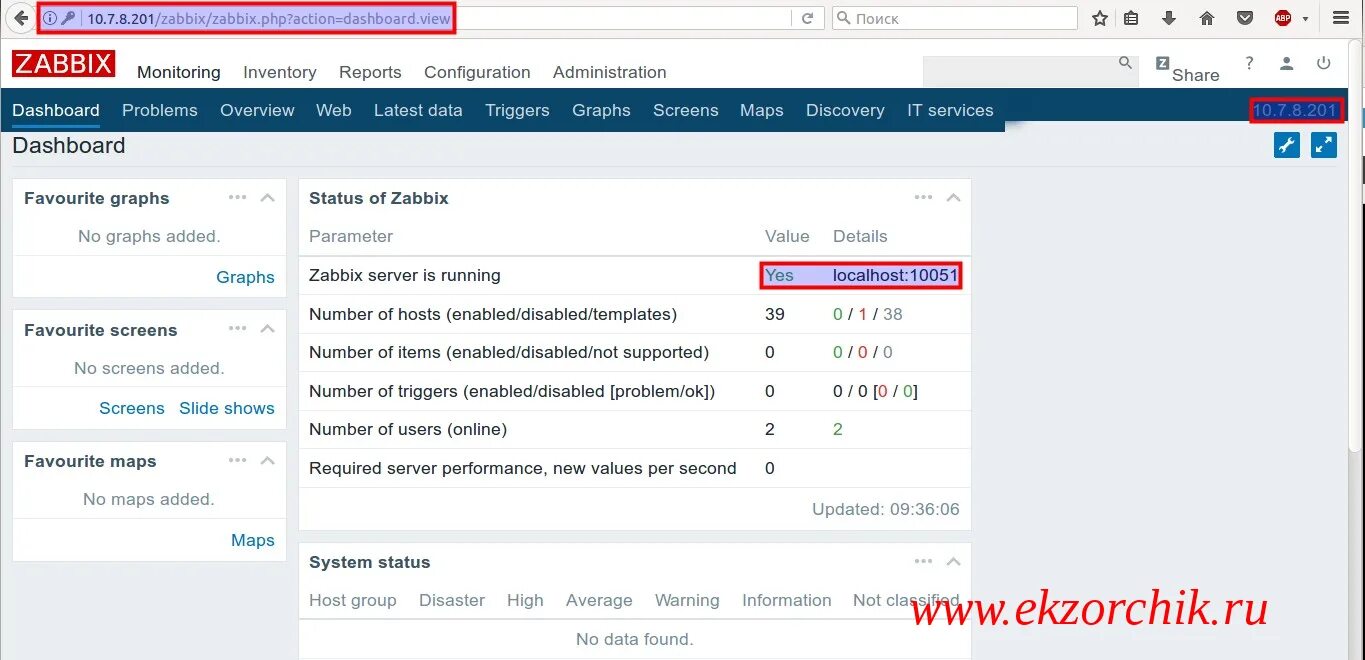Screen dimensions: 1365x660
Task: Go to the Maps tab in submenu
Action: pos(762,110)
